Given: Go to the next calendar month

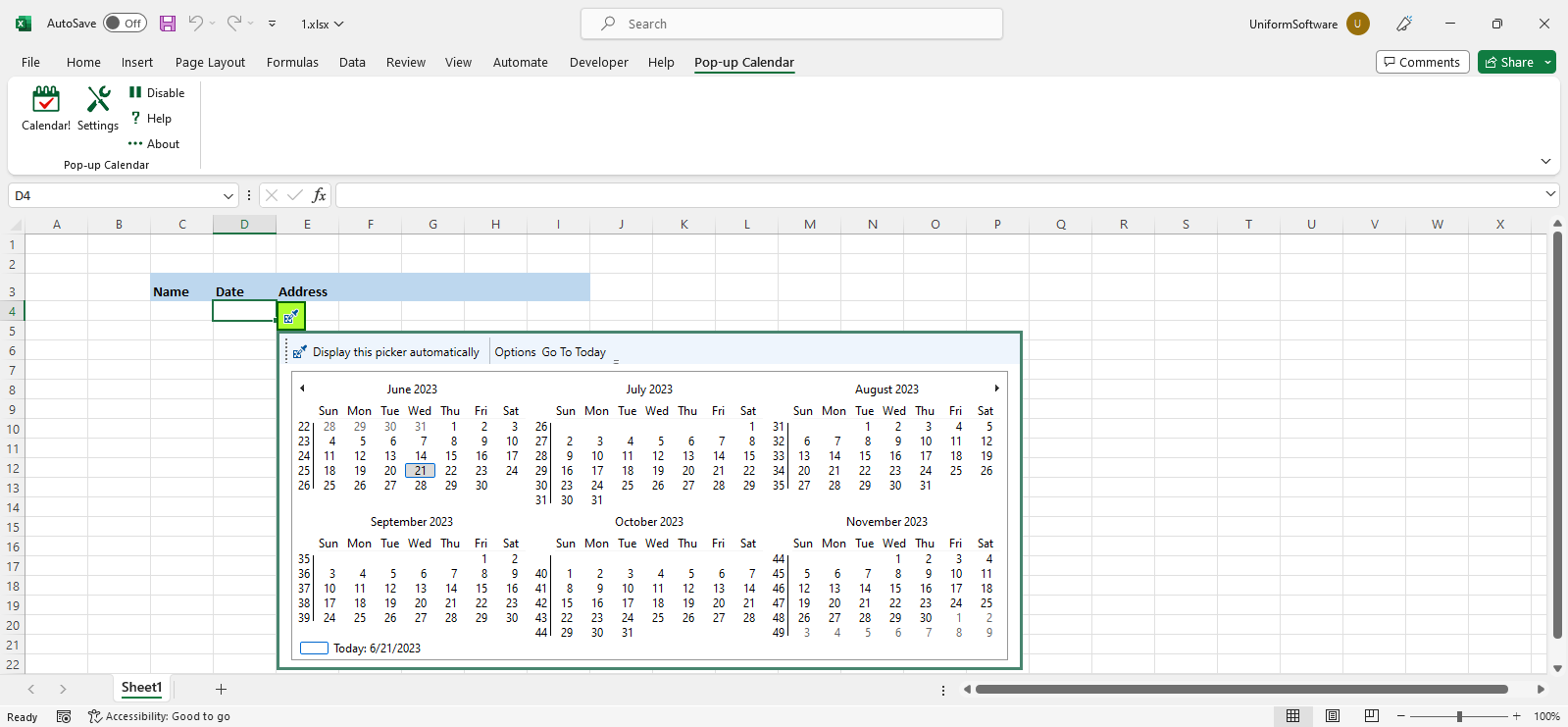Looking at the screenshot, I should [996, 389].
